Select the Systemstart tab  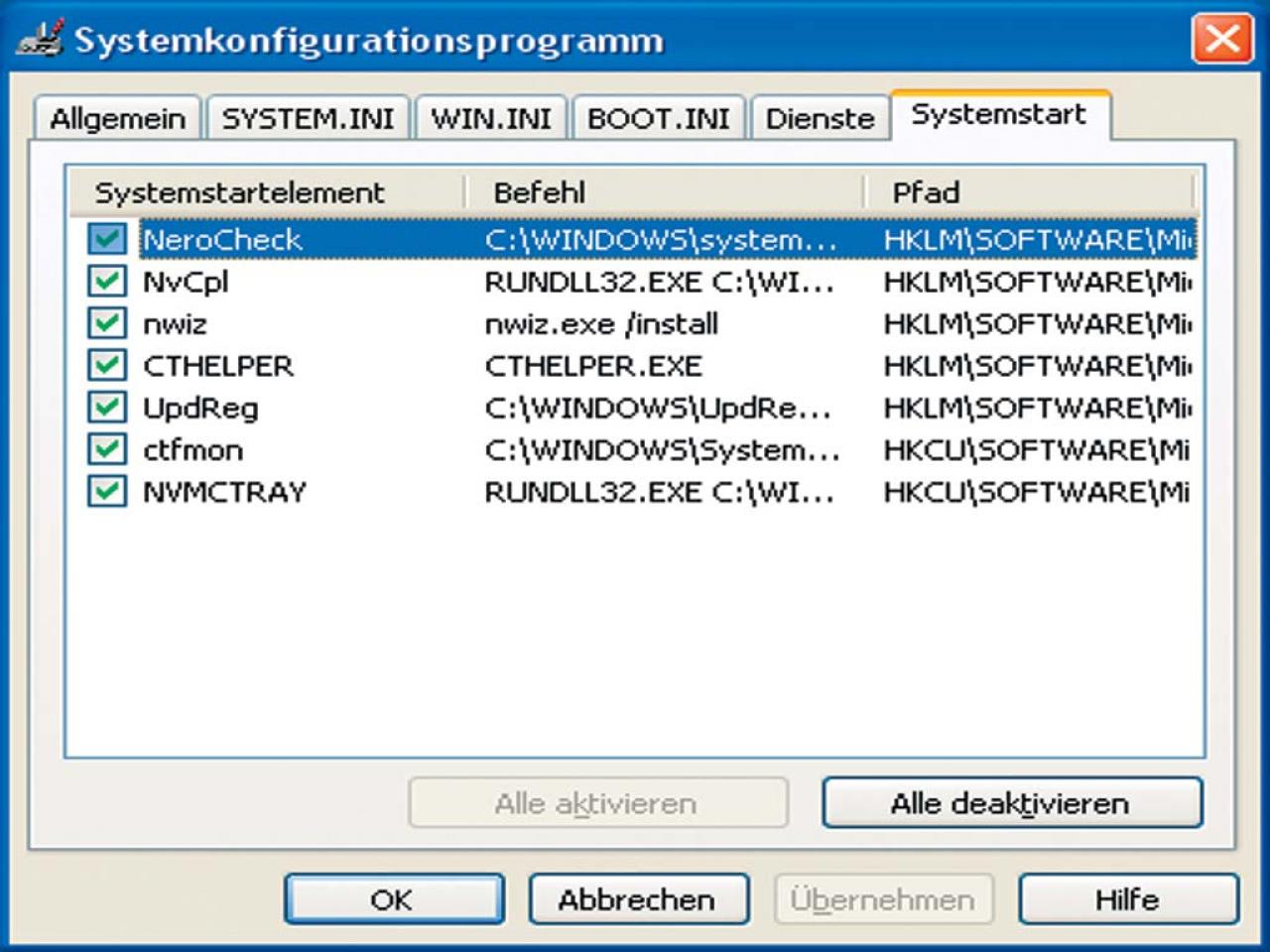pyautogui.click(x=999, y=115)
